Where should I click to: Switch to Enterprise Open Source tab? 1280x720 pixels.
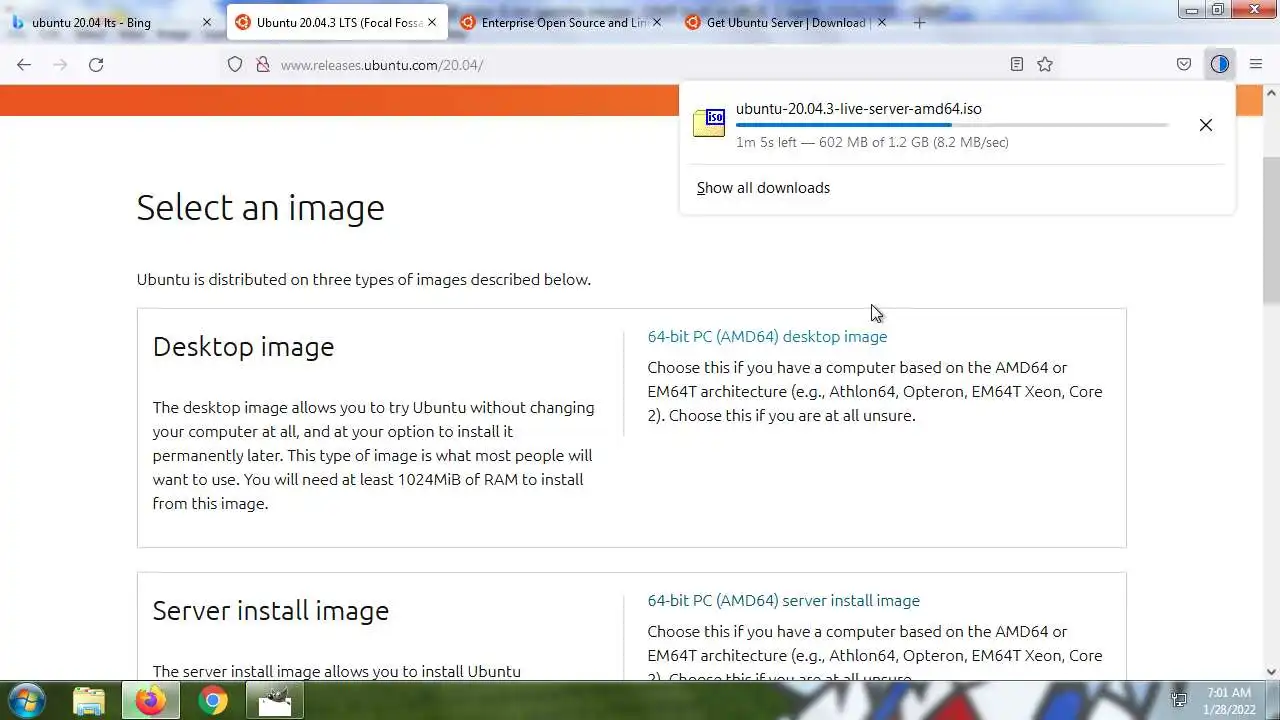click(560, 22)
